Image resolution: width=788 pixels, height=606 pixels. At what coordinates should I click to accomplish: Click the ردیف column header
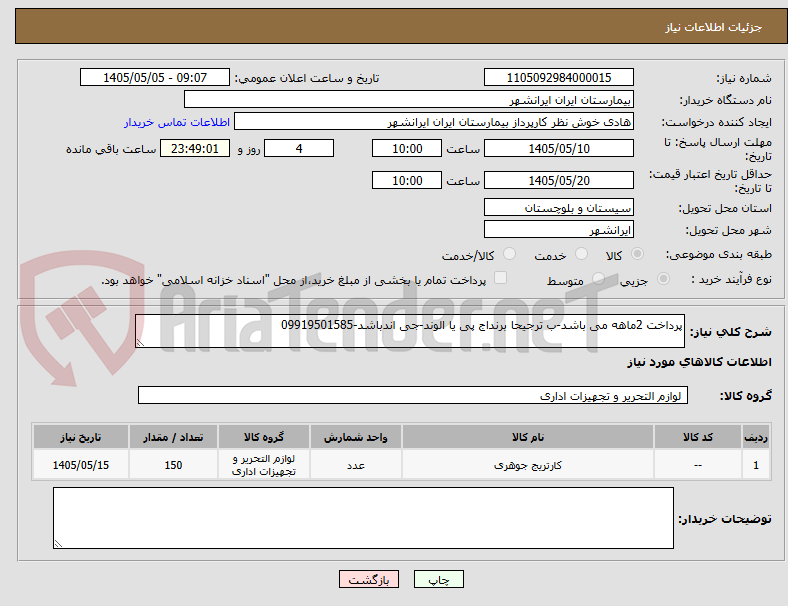coord(755,437)
